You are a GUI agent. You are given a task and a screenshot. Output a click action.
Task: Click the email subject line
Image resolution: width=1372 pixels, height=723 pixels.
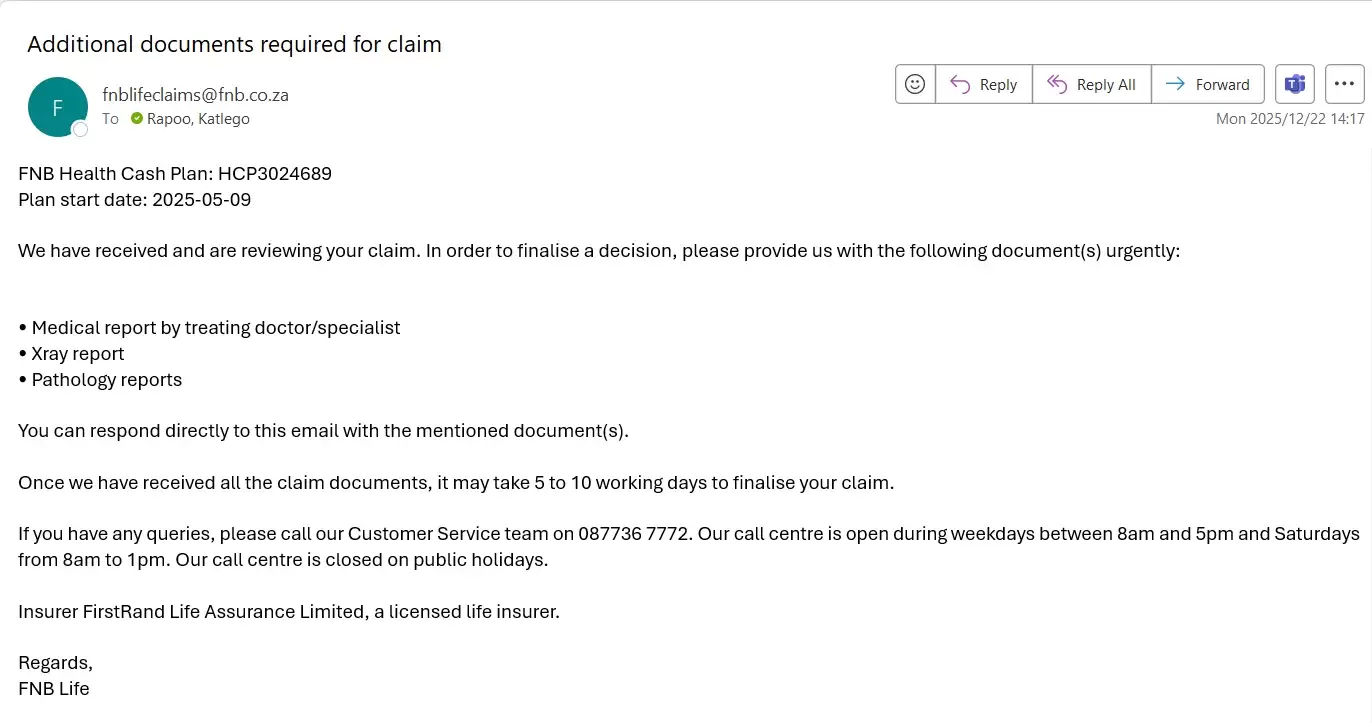tap(234, 44)
